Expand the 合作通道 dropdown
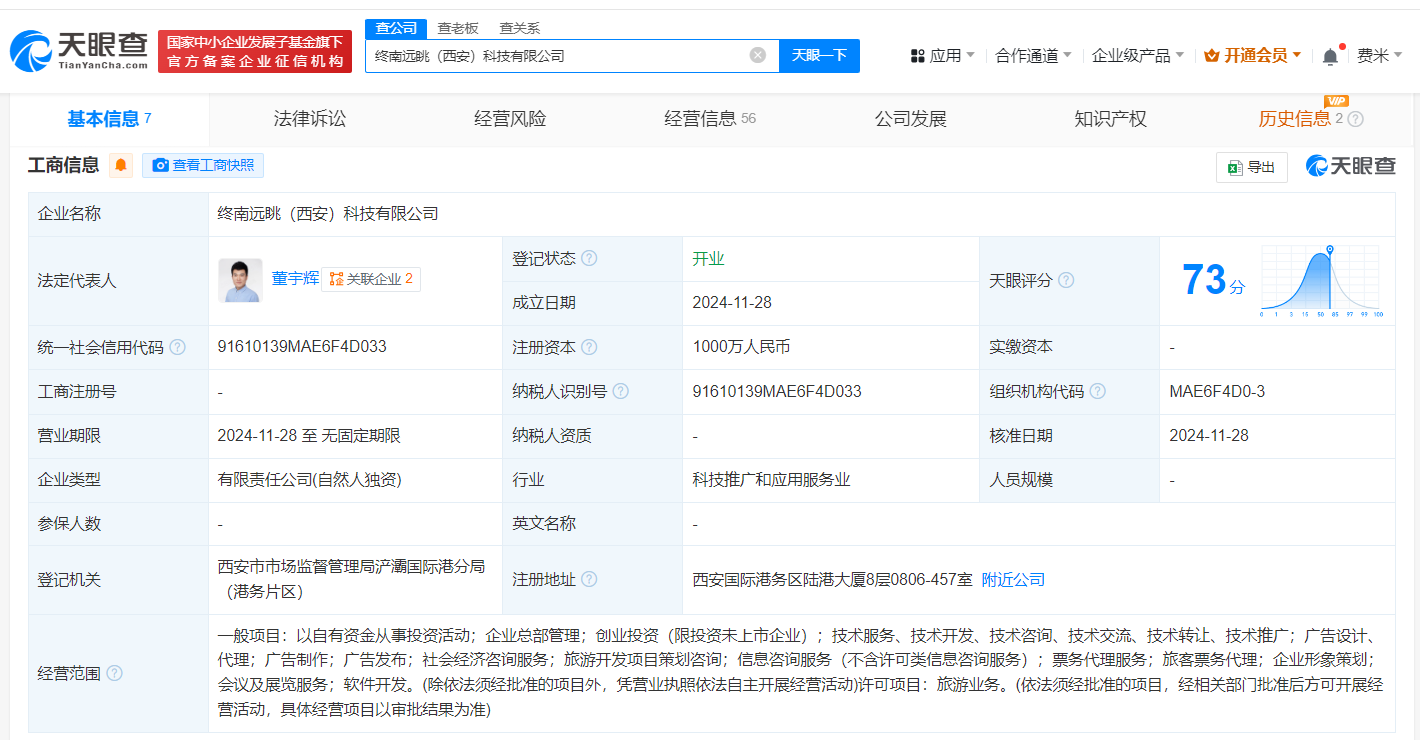 tap(1033, 56)
